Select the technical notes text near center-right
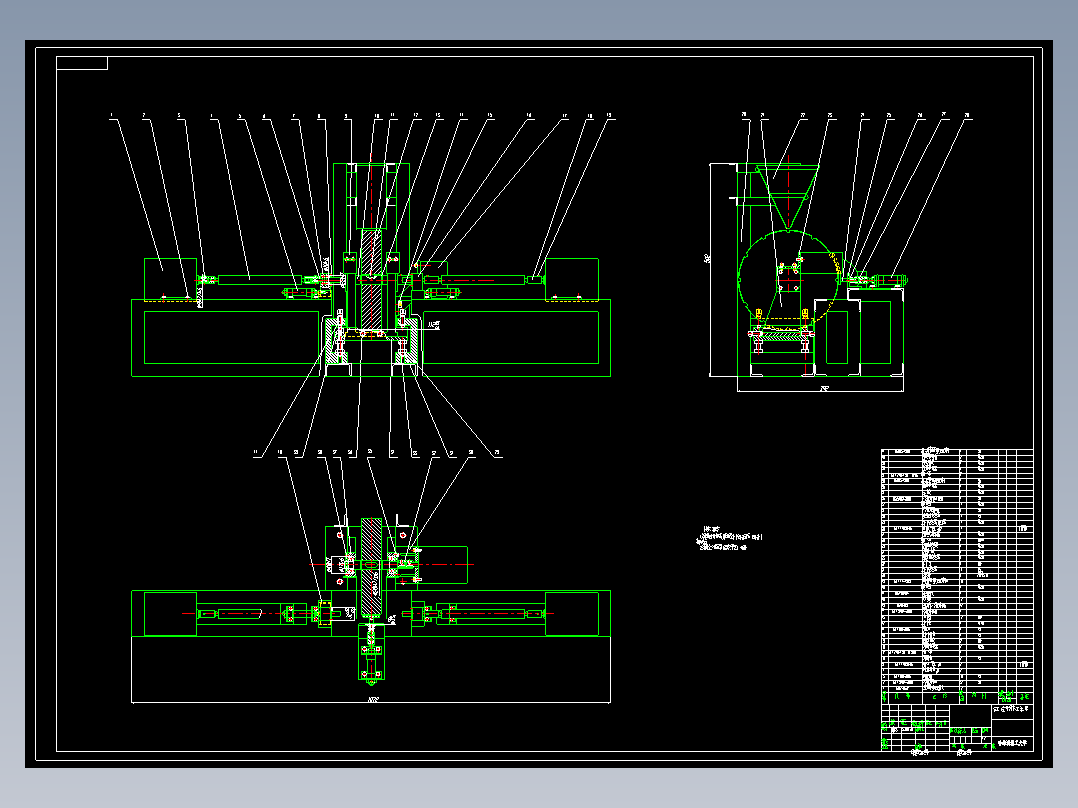This screenshot has width=1078, height=808. pyautogui.click(x=730, y=538)
